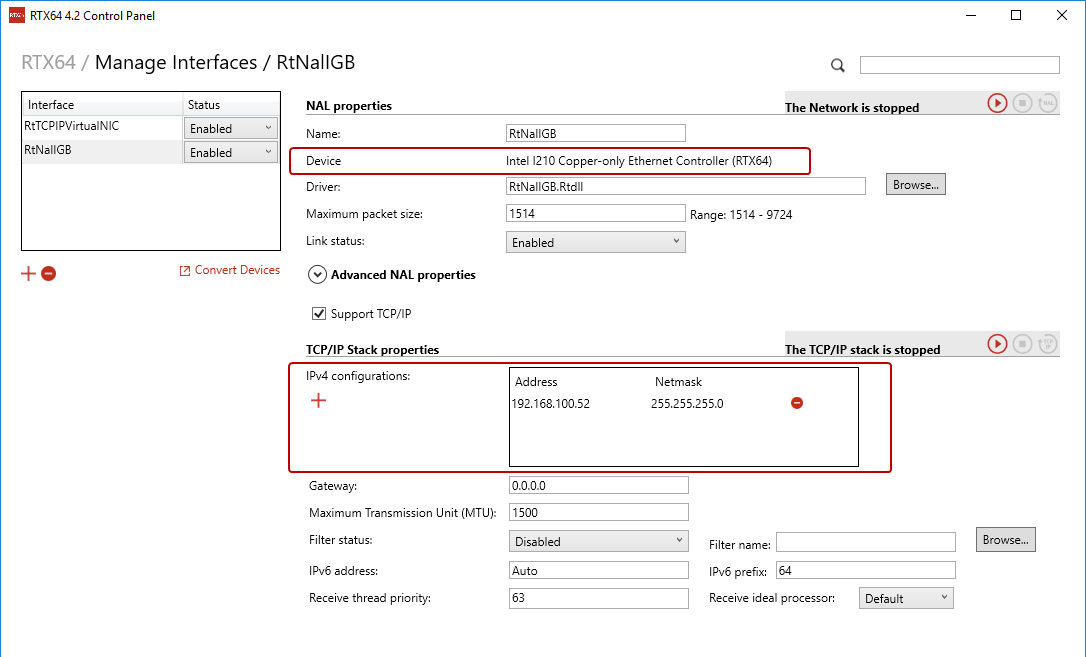Click the Netmask column header in IPv4 list
The height and width of the screenshot is (657, 1086).
tap(678, 381)
